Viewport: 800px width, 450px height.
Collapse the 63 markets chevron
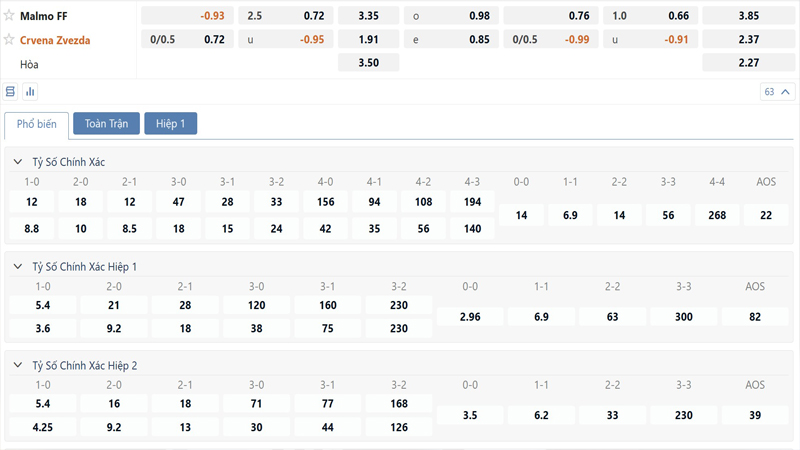pos(785,92)
